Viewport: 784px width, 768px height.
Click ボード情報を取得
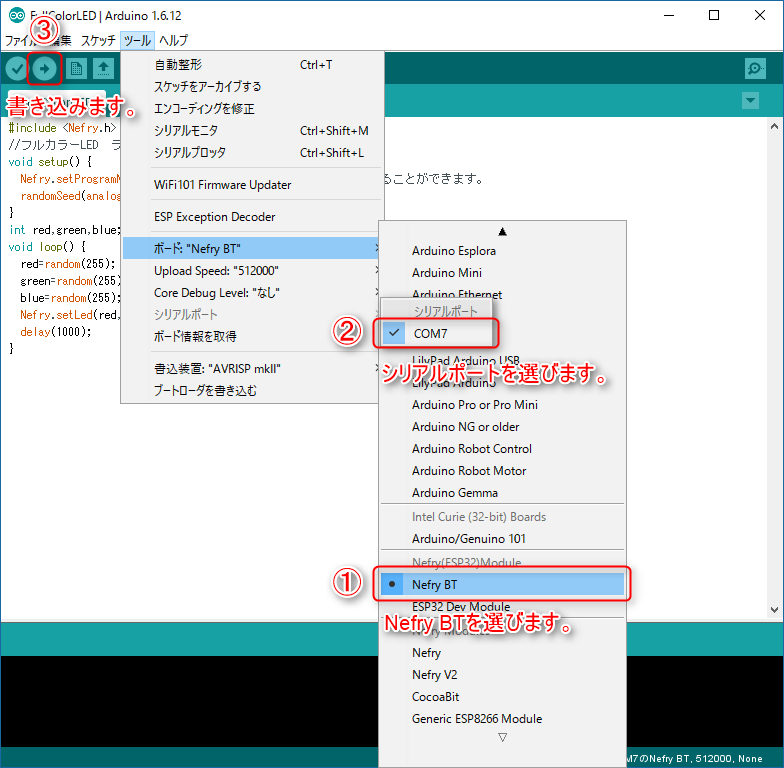(252, 336)
